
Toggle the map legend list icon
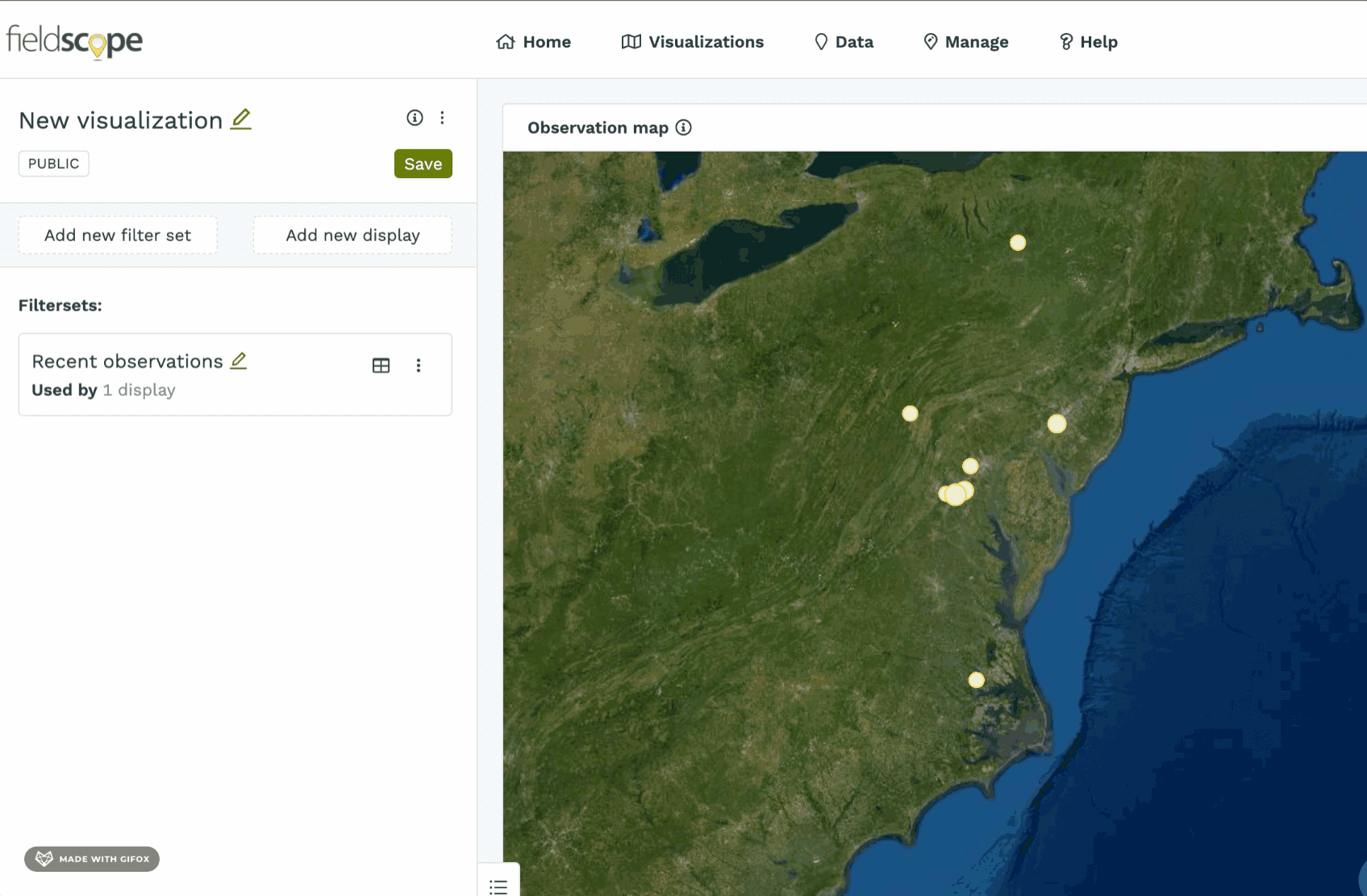(498, 886)
